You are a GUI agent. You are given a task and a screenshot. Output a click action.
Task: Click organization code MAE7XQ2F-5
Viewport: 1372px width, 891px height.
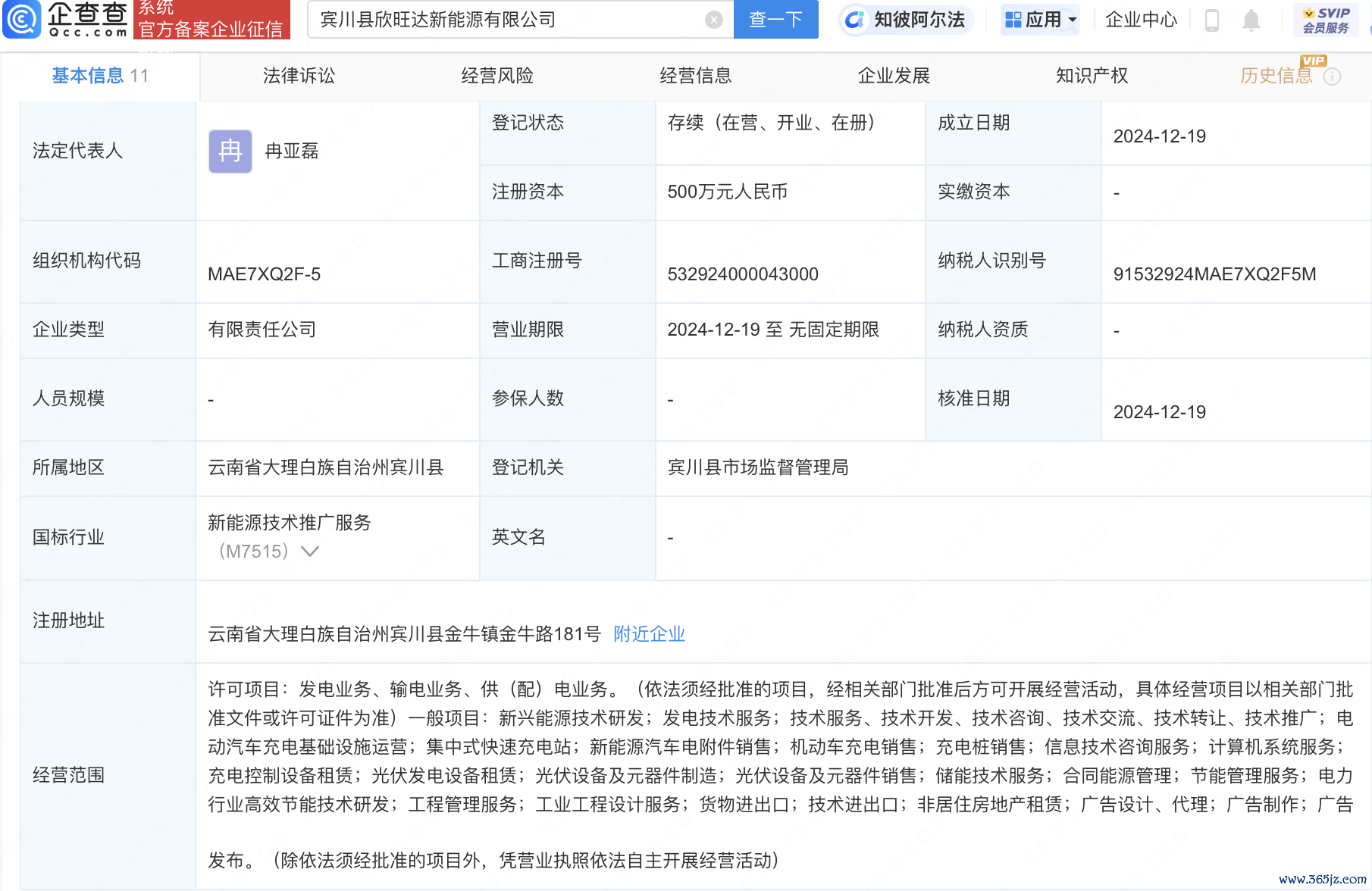point(265,274)
